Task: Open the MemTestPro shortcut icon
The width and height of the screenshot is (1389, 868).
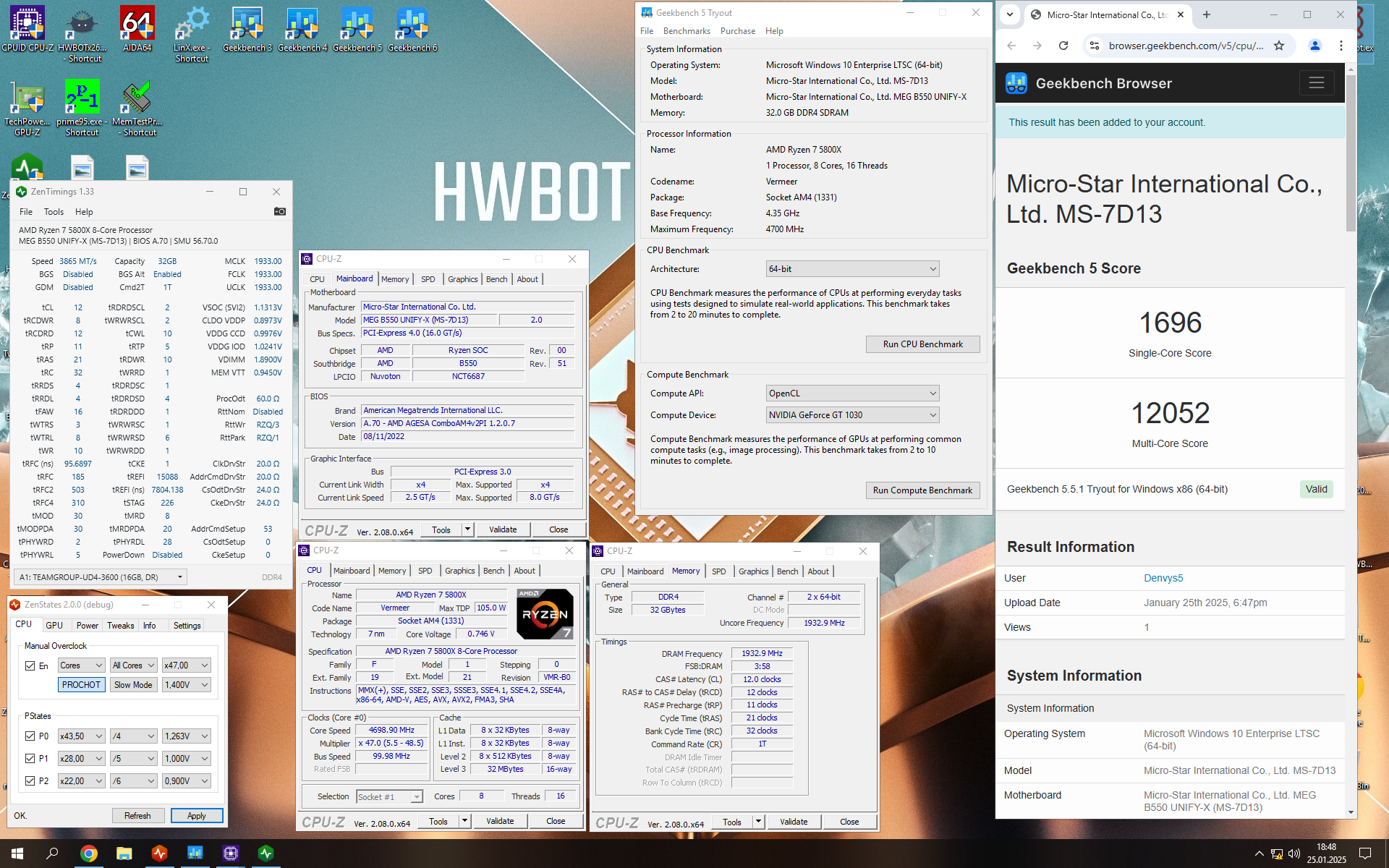Action: tap(137, 108)
